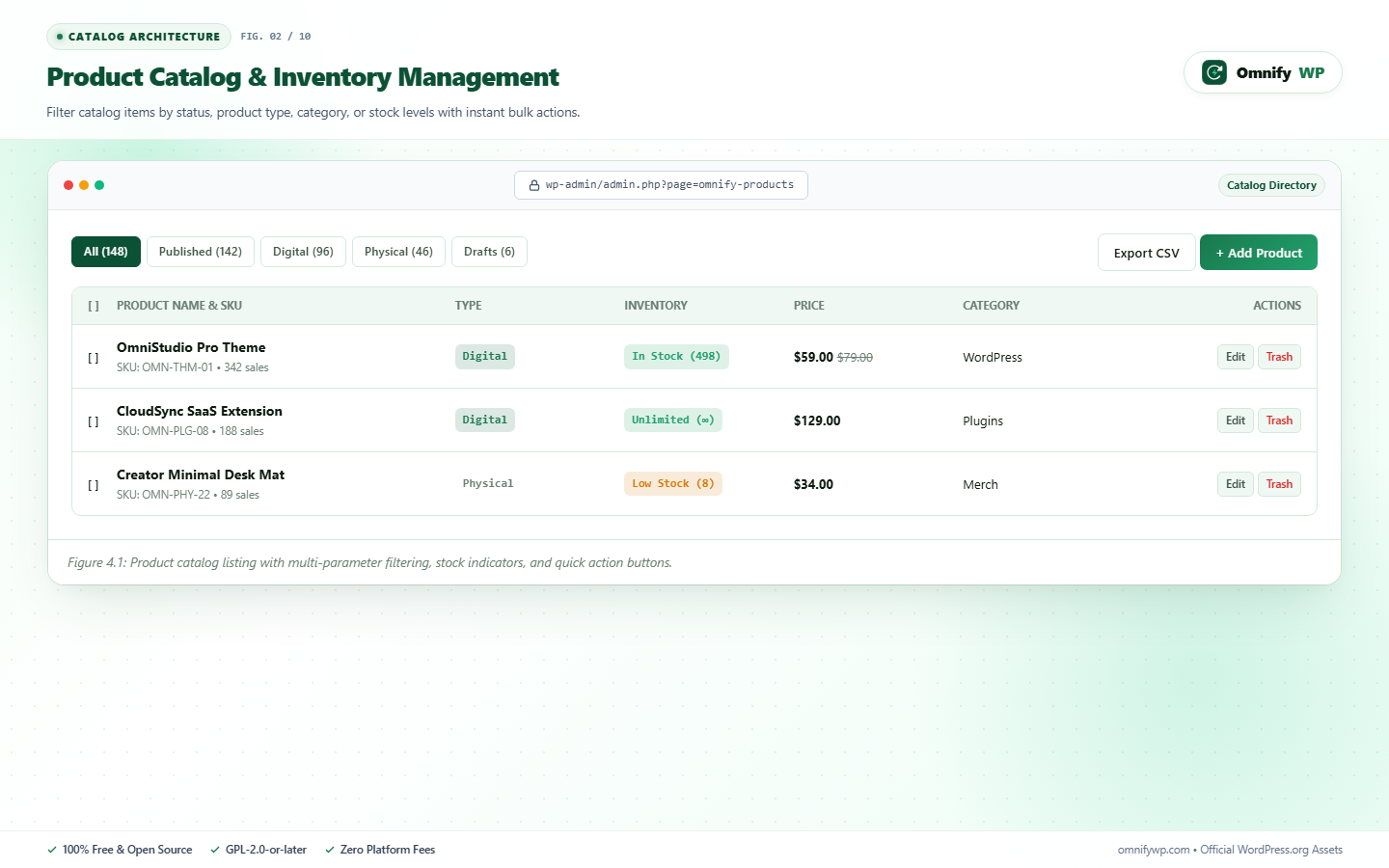Switch to the Published (142) tab
This screenshot has height=868, width=1389.
(201, 252)
